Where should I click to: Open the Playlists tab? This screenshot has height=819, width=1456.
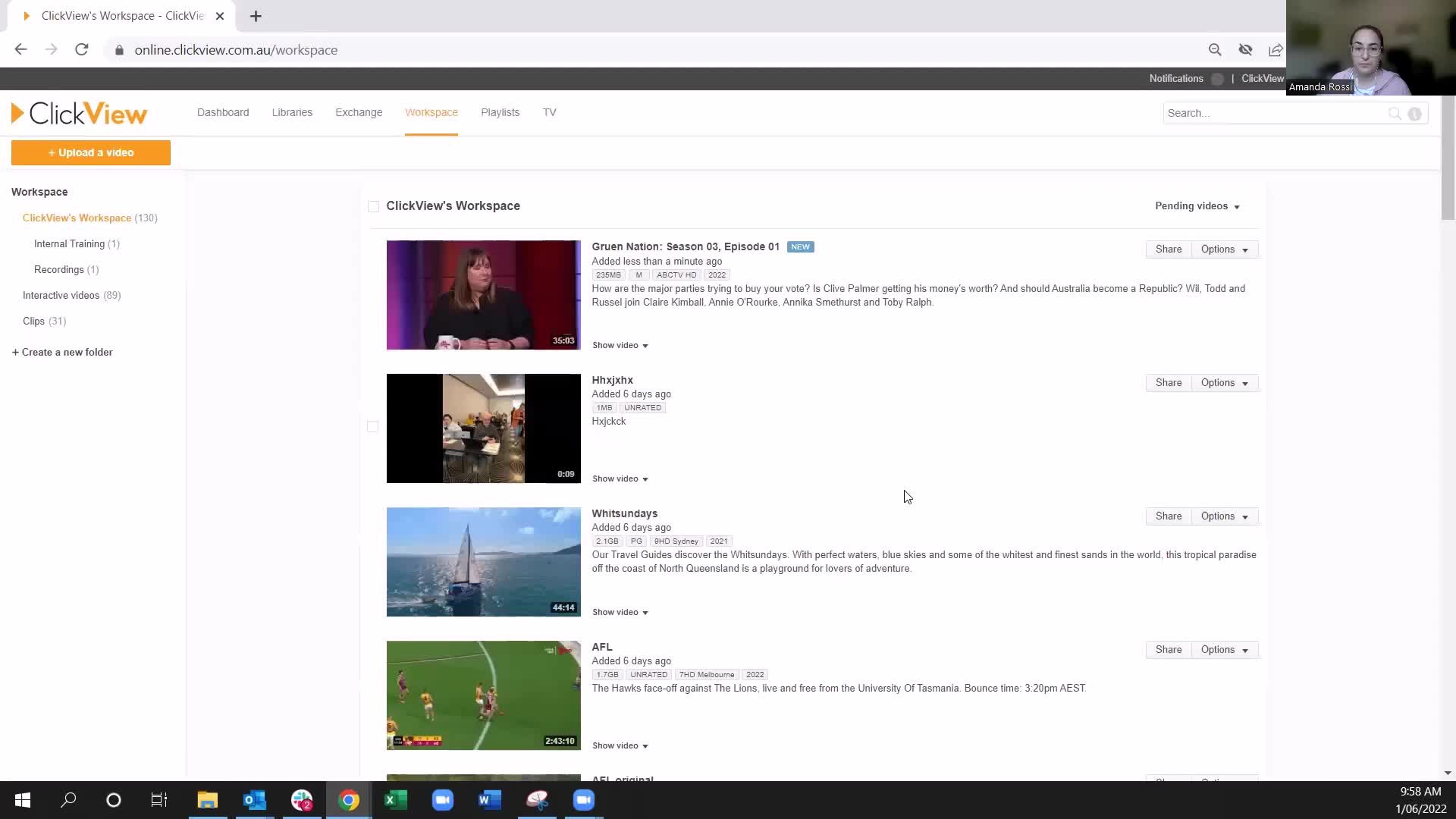[500, 112]
